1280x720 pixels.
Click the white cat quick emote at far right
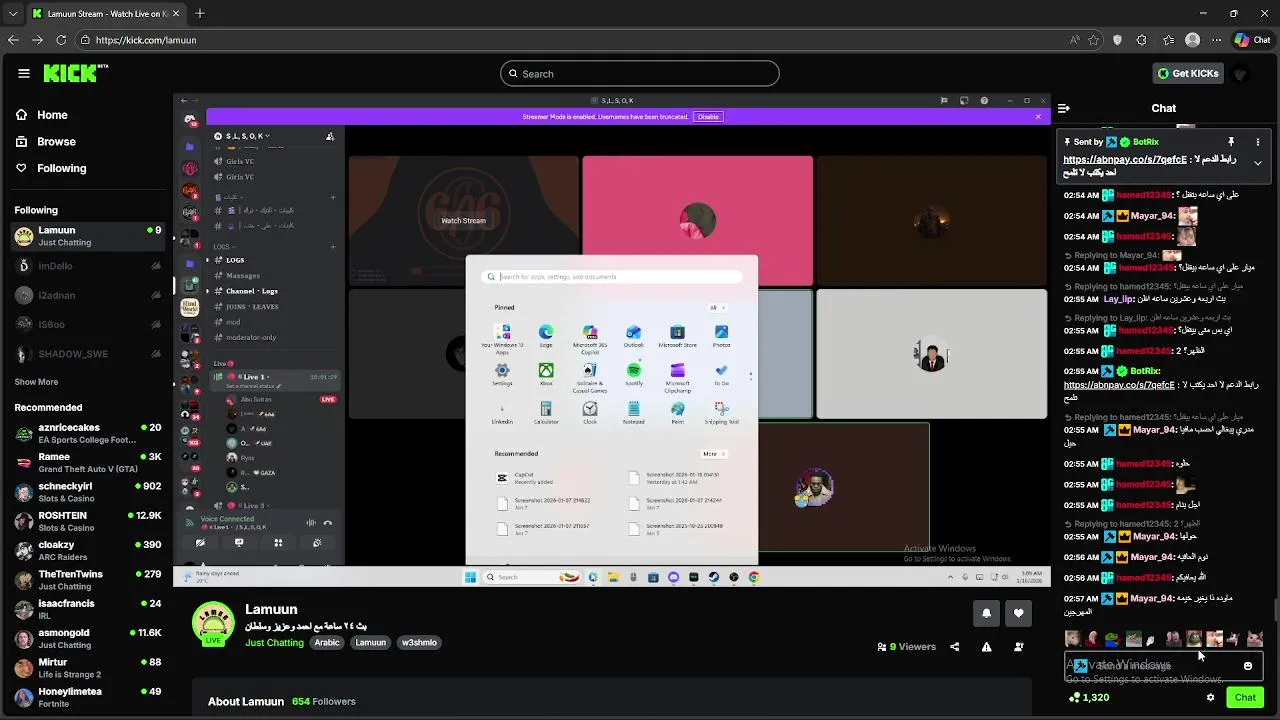(1255, 639)
